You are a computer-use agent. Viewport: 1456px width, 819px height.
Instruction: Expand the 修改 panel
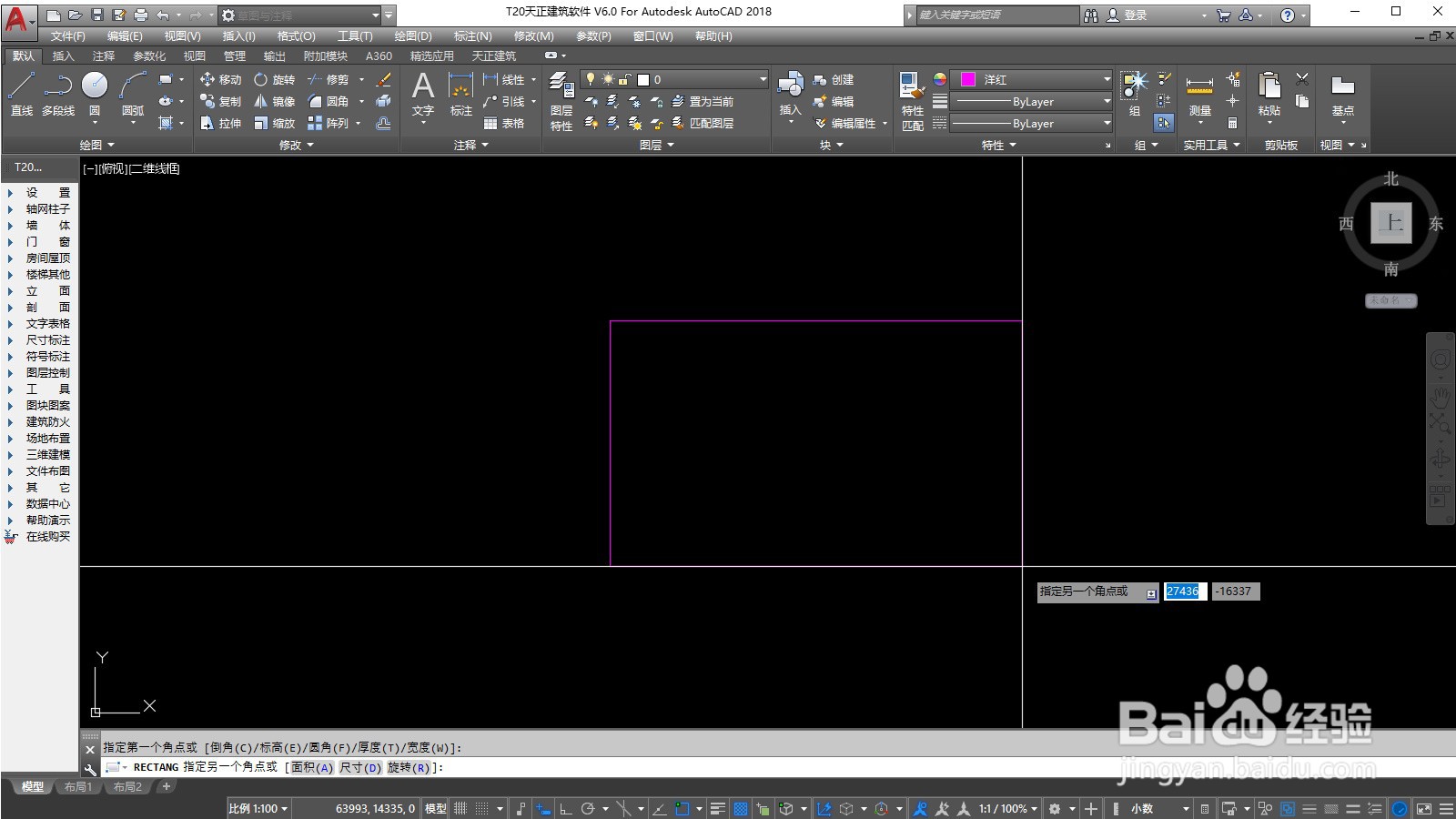click(297, 145)
